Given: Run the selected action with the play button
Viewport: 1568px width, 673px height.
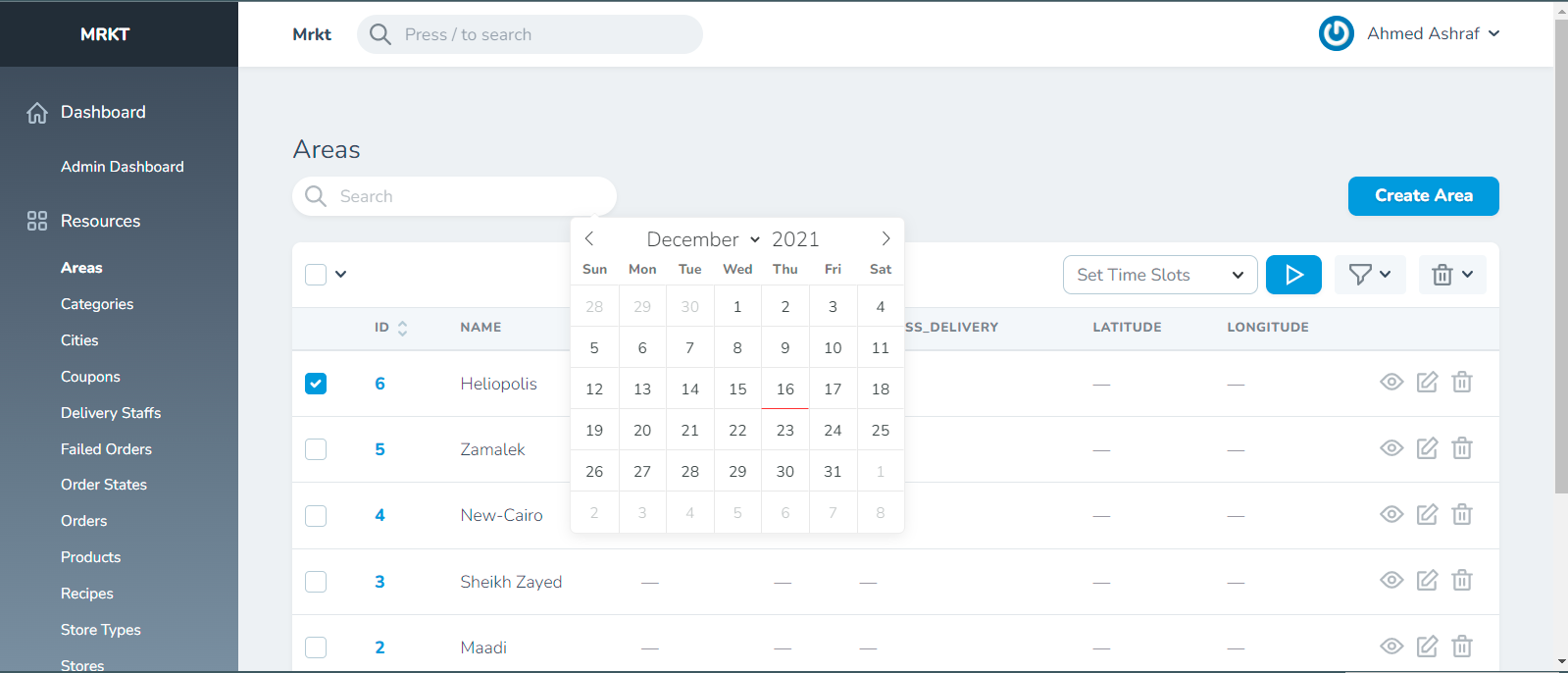Looking at the screenshot, I should point(1292,275).
